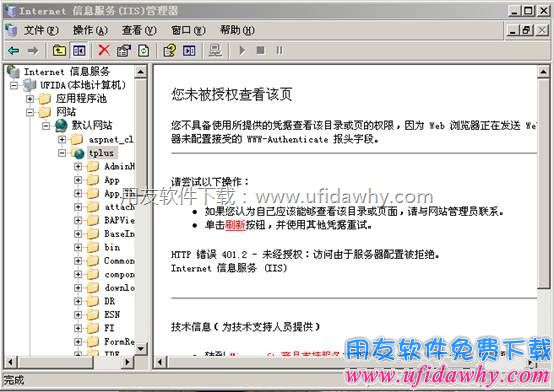Expand the Common folder node
The image size is (554, 392).
(78, 261)
